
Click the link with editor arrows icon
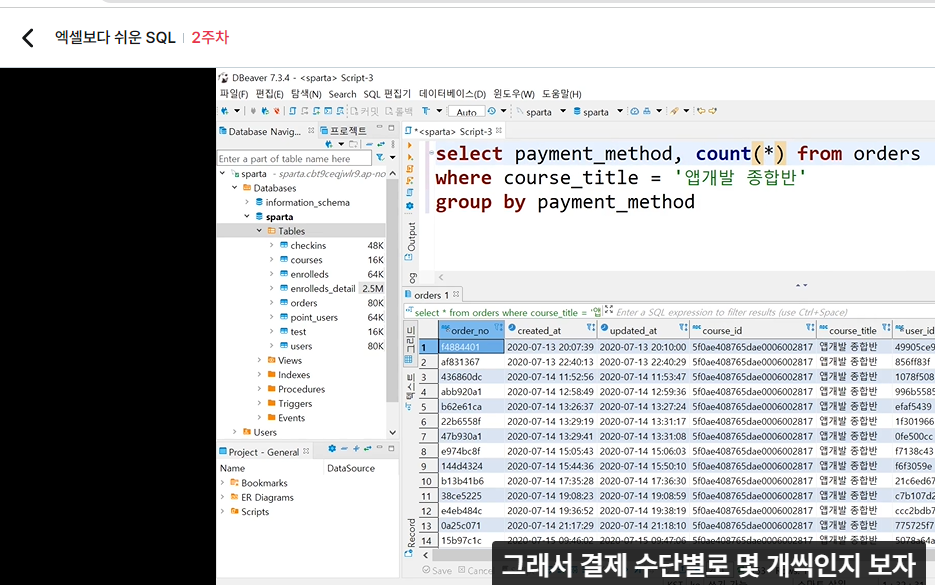[381, 144]
